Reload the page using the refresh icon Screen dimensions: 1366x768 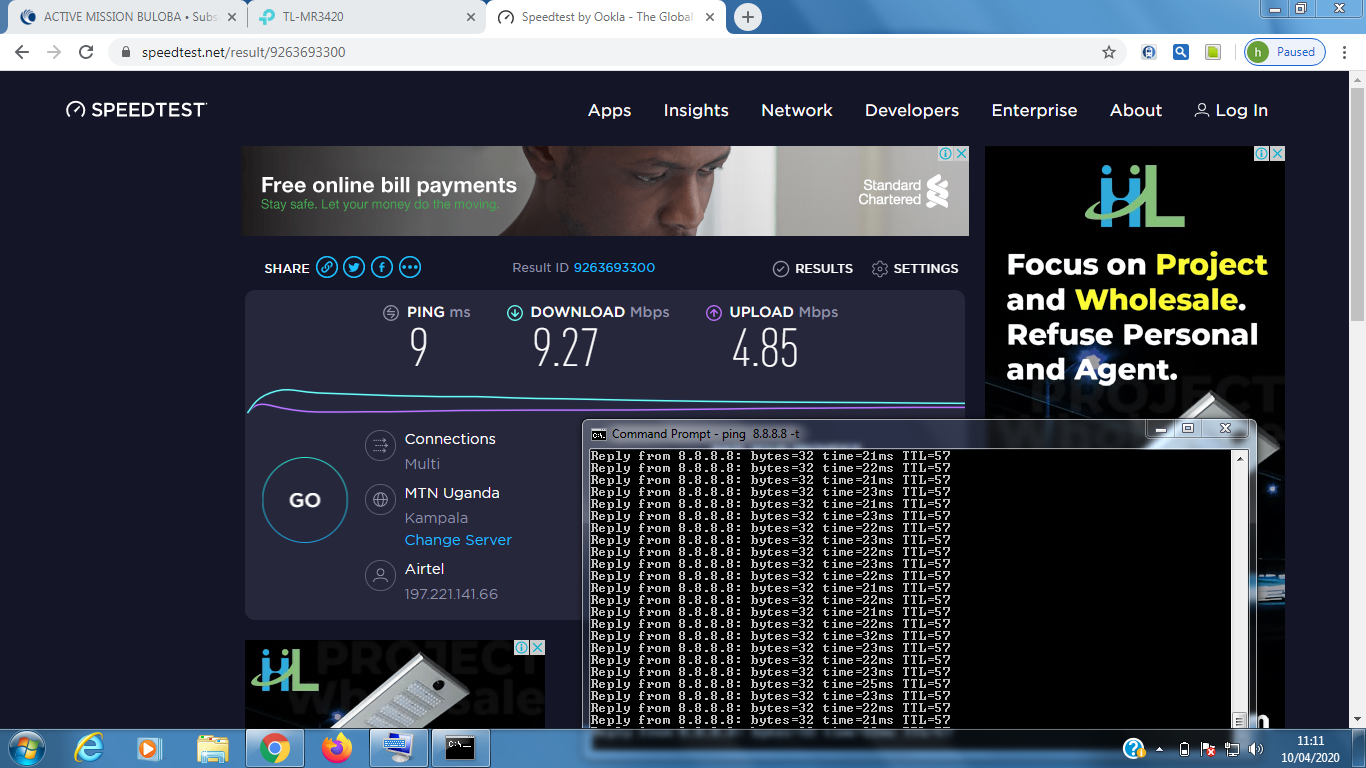point(86,52)
